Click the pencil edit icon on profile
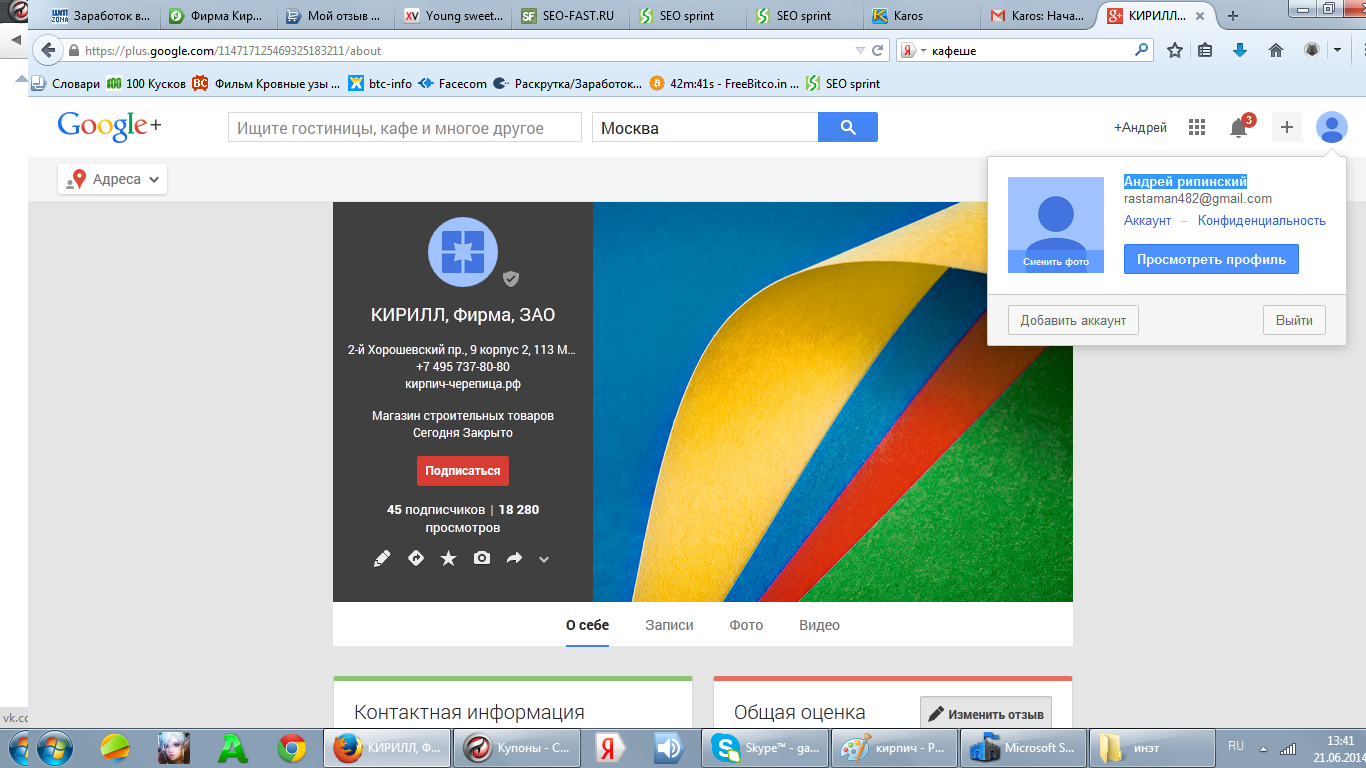1366x768 pixels. coord(382,558)
